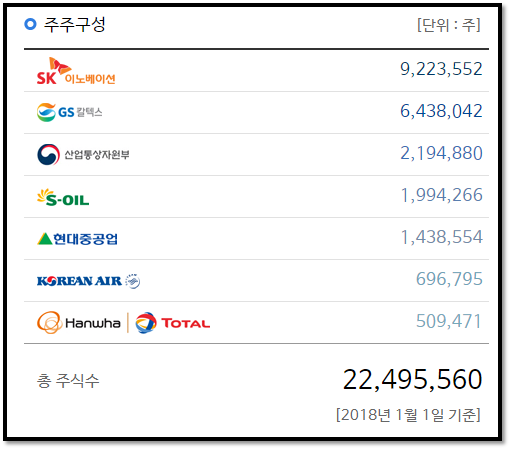Select the 총 주식수 label
This screenshot has width=511, height=450.
click(x=68, y=381)
